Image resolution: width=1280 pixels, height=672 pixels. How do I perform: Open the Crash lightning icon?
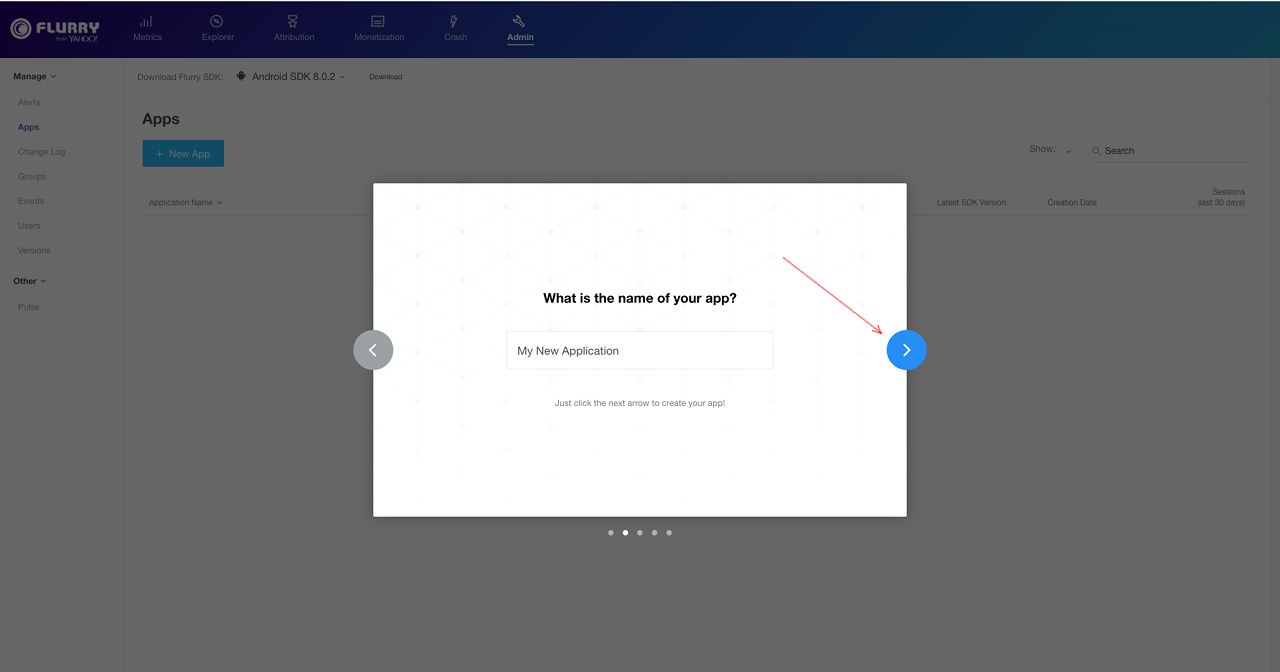coord(455,22)
